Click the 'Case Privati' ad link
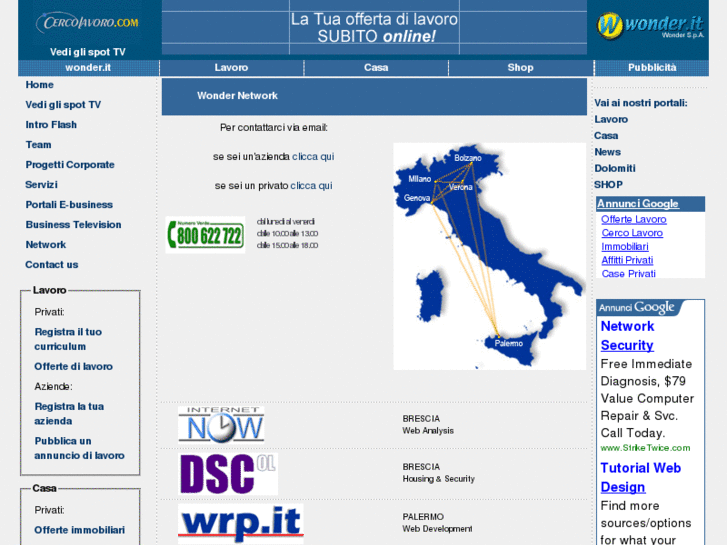The width and height of the screenshot is (727, 545). [x=628, y=274]
